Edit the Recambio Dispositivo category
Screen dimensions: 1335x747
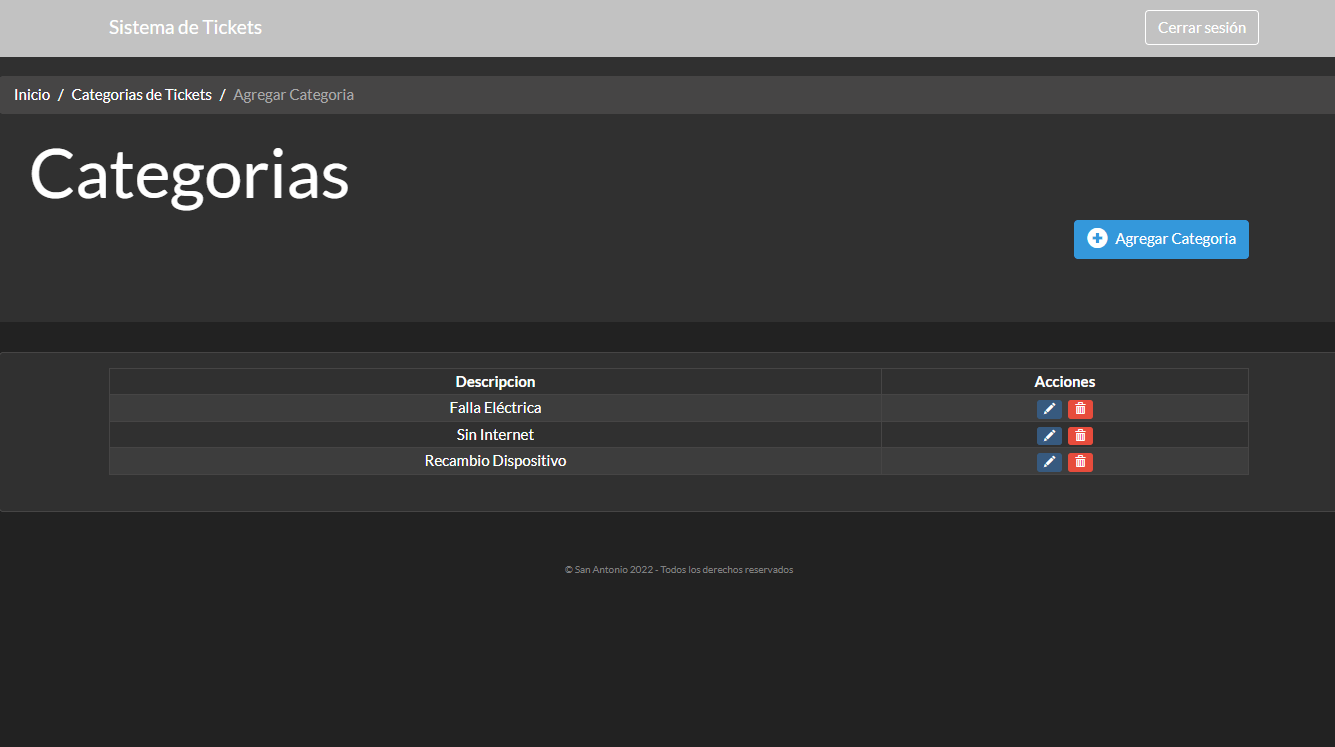1049,462
